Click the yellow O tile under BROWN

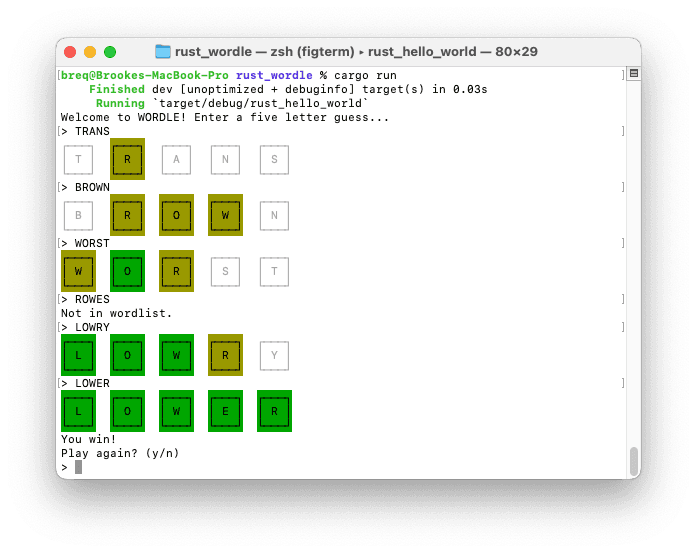pos(176,215)
